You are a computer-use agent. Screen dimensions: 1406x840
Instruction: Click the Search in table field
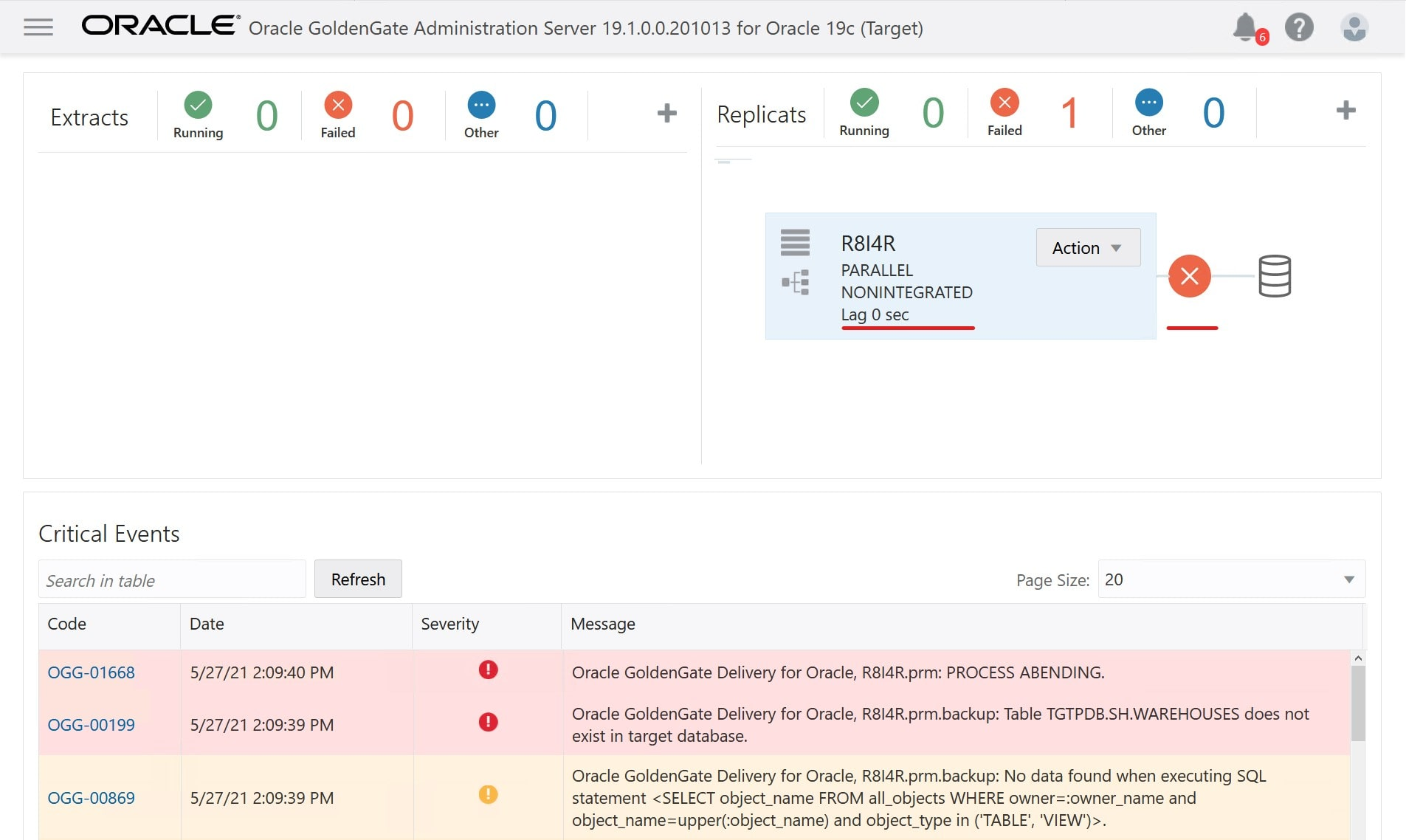tap(172, 580)
